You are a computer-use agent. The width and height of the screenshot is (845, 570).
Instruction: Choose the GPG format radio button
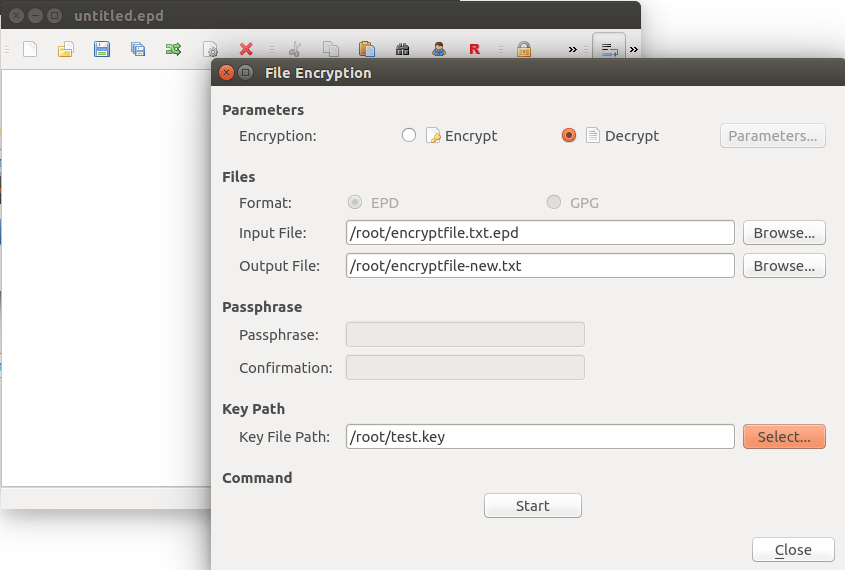554,203
